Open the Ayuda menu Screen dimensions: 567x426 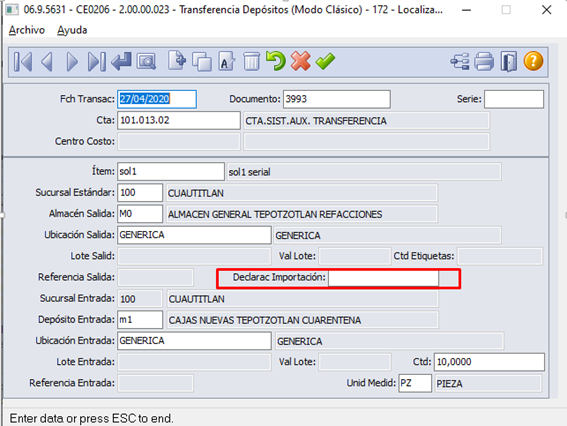coord(72,30)
